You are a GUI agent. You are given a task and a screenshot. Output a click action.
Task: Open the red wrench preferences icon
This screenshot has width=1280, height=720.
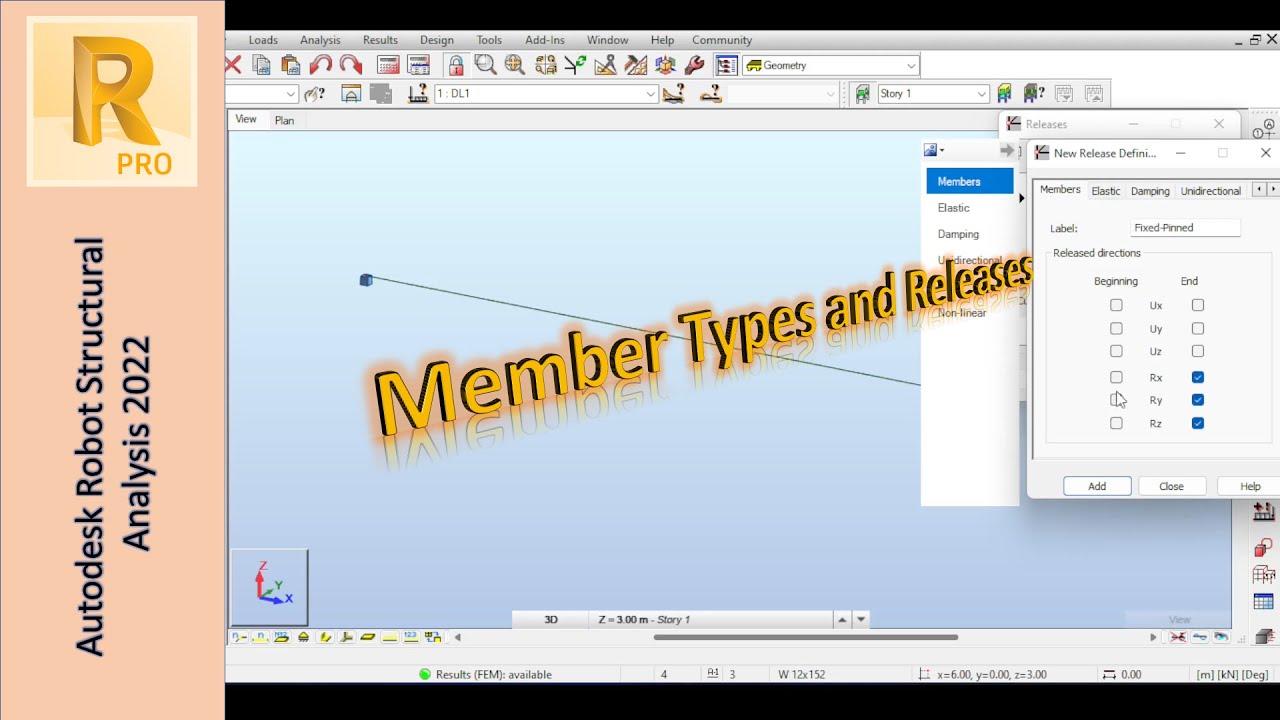[694, 65]
